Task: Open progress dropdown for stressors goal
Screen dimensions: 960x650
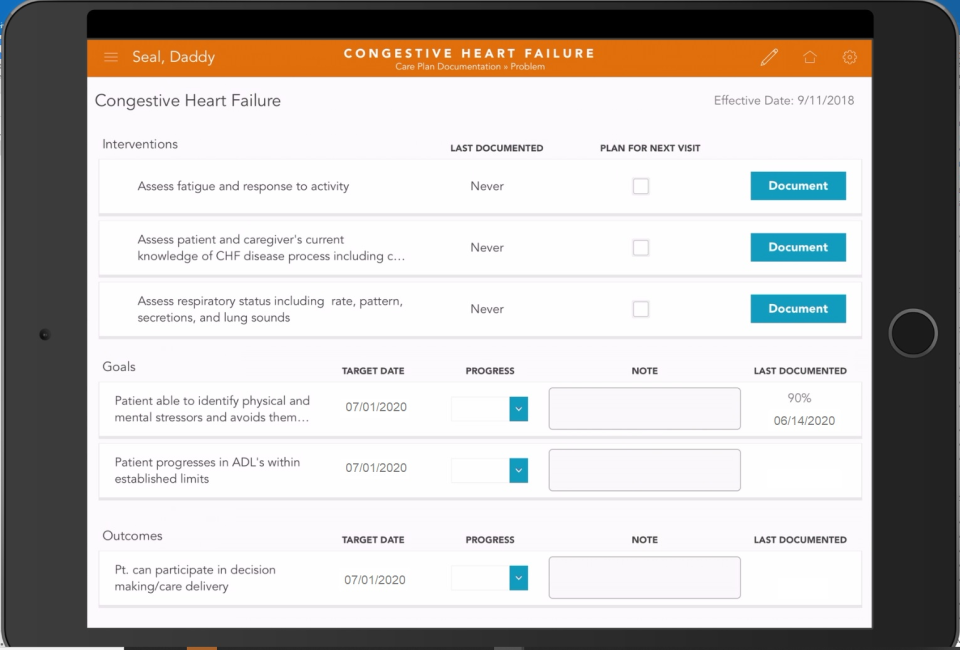Action: [x=518, y=409]
